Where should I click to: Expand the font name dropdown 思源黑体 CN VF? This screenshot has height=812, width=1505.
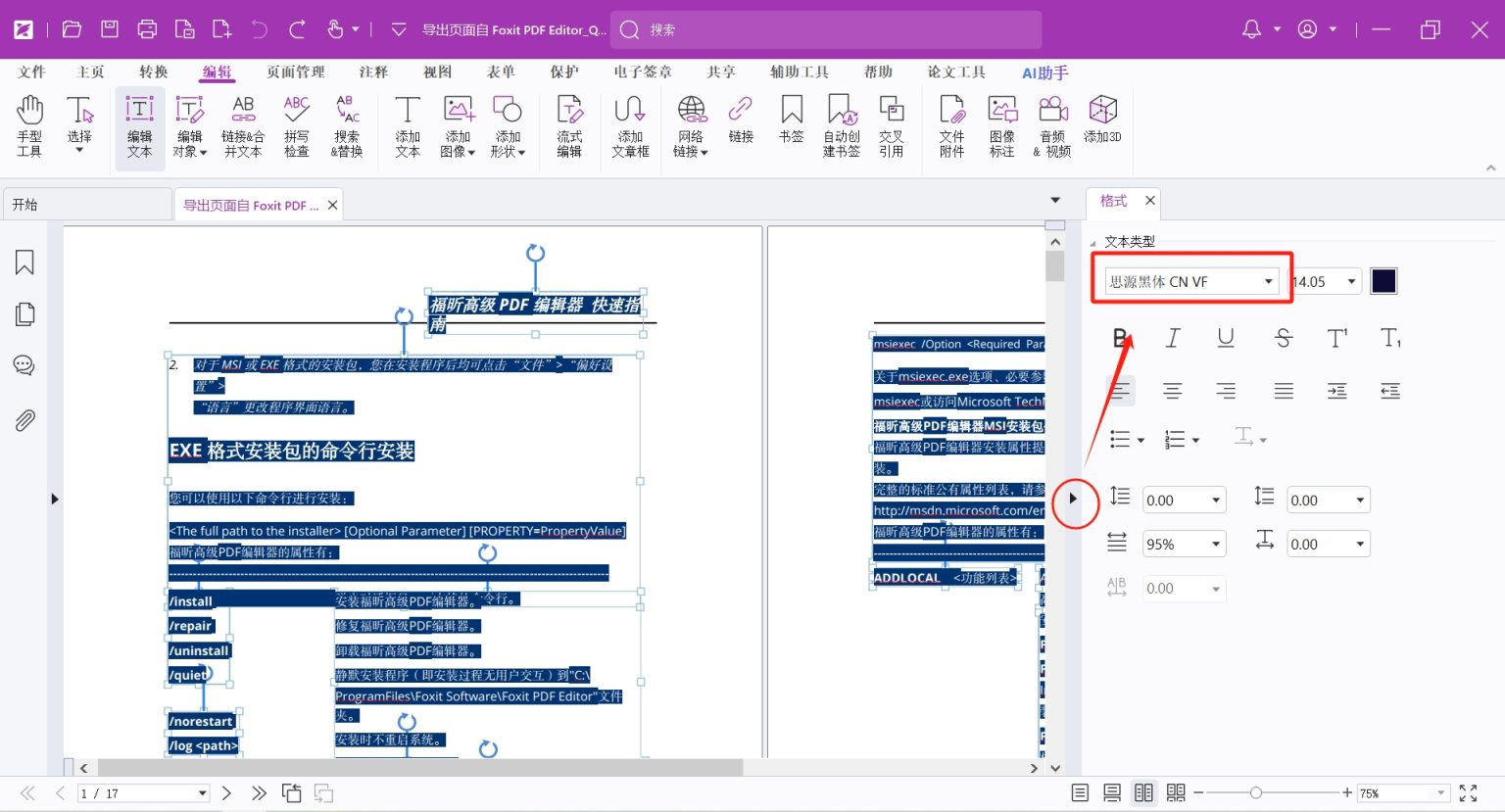[x=1268, y=282]
